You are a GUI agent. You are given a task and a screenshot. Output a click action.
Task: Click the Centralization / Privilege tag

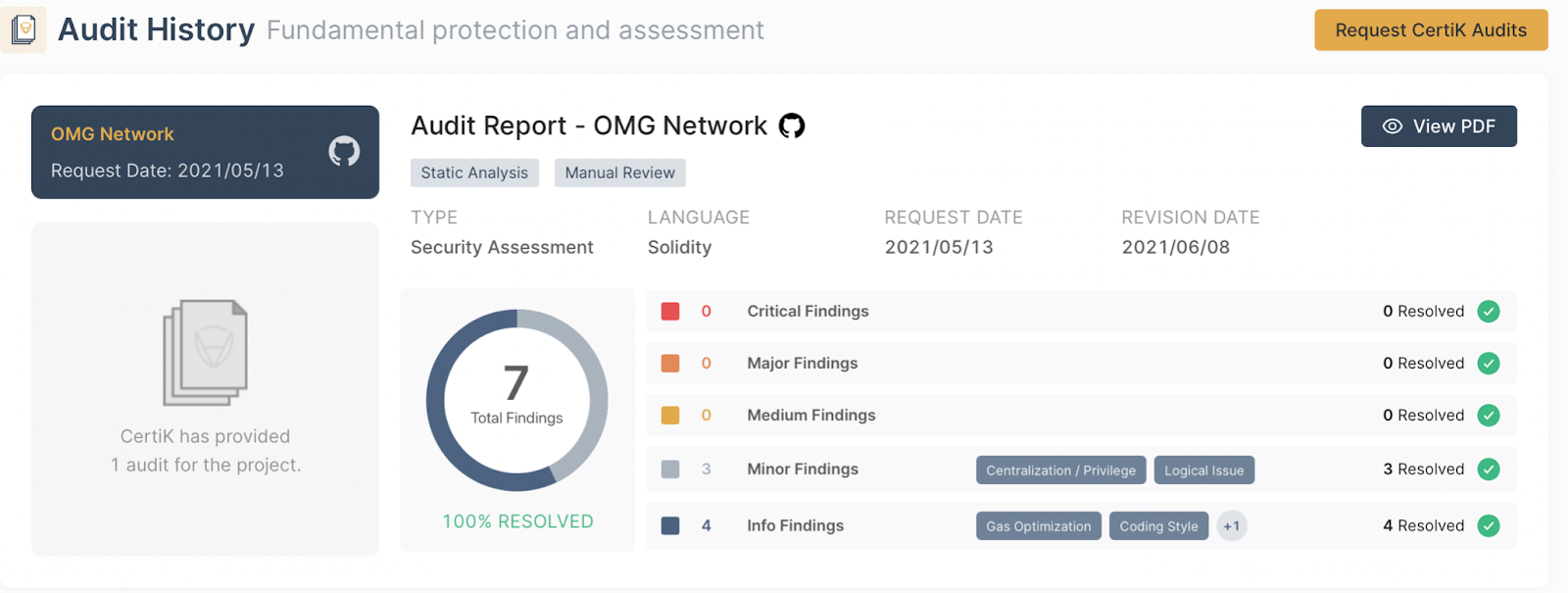pyautogui.click(x=1060, y=470)
